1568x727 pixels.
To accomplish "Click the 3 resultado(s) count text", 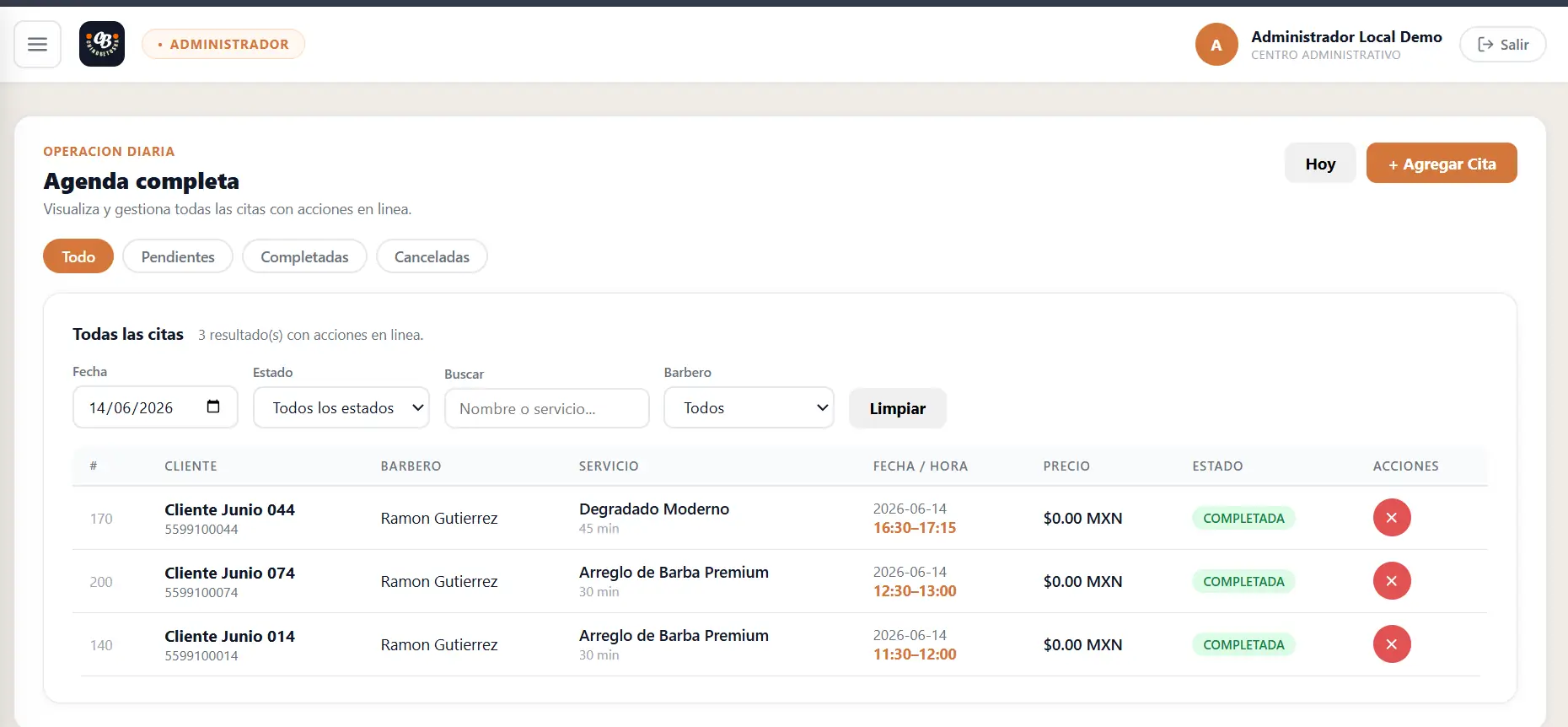I will click(311, 335).
